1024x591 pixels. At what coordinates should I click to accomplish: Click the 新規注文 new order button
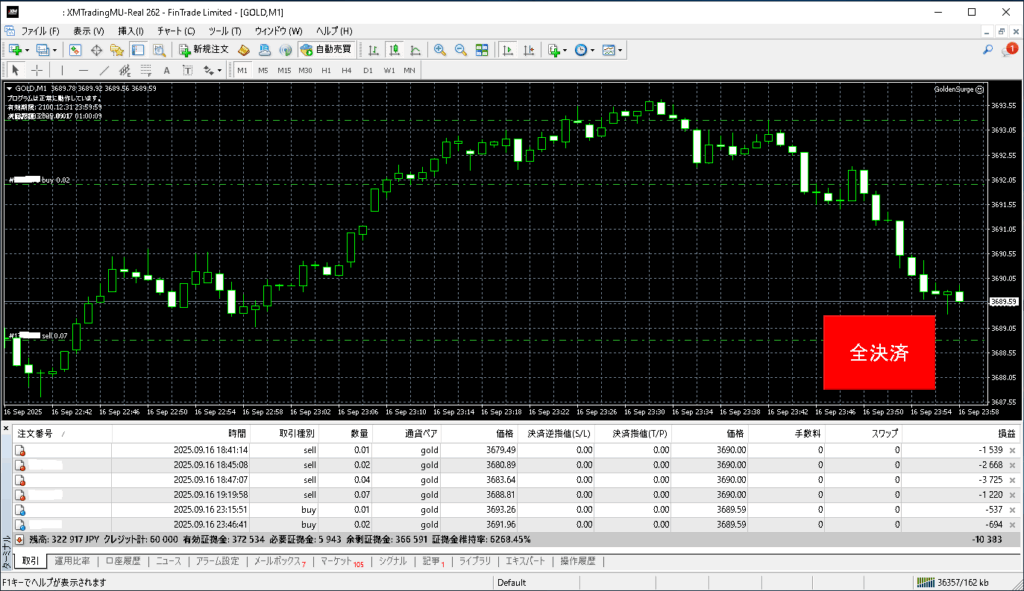pyautogui.click(x=204, y=50)
